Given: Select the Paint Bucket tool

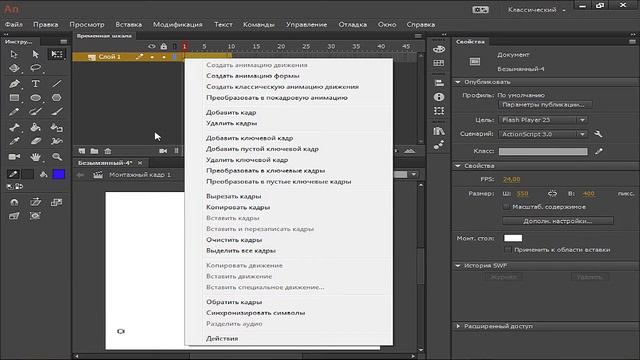Looking at the screenshot, I should [x=36, y=127].
